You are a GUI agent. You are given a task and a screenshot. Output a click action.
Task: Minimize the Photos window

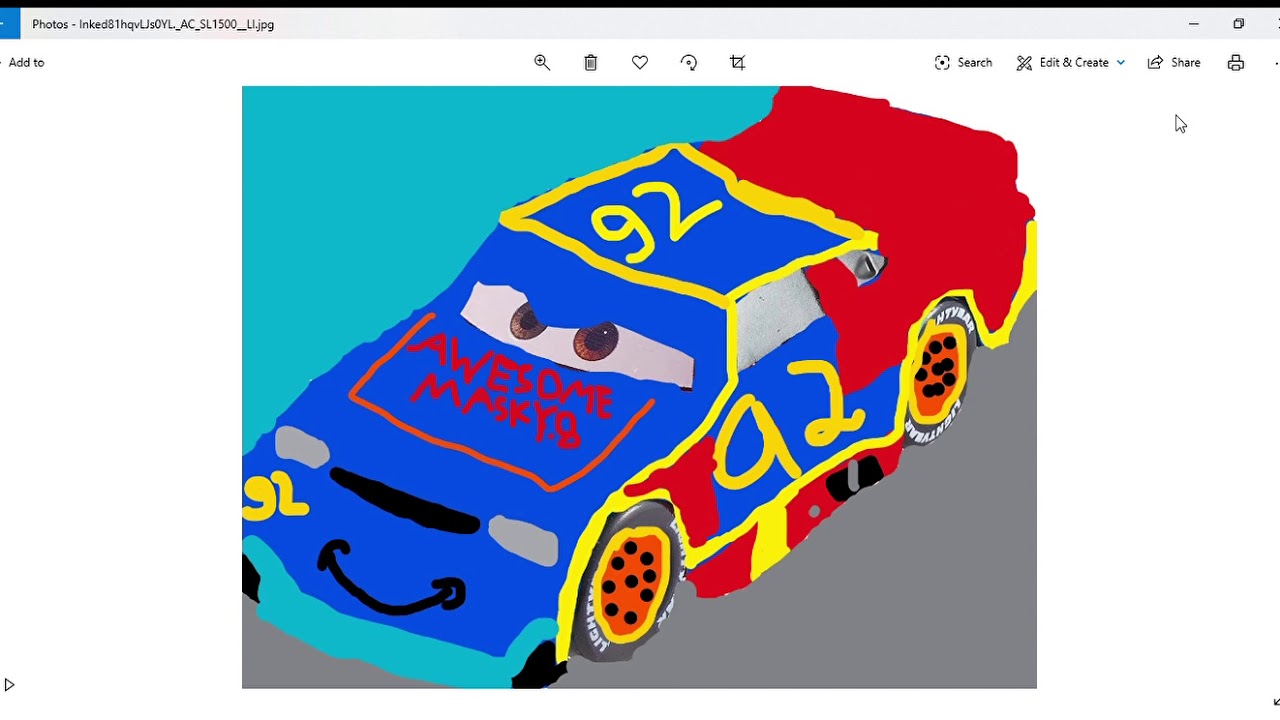click(x=1193, y=24)
